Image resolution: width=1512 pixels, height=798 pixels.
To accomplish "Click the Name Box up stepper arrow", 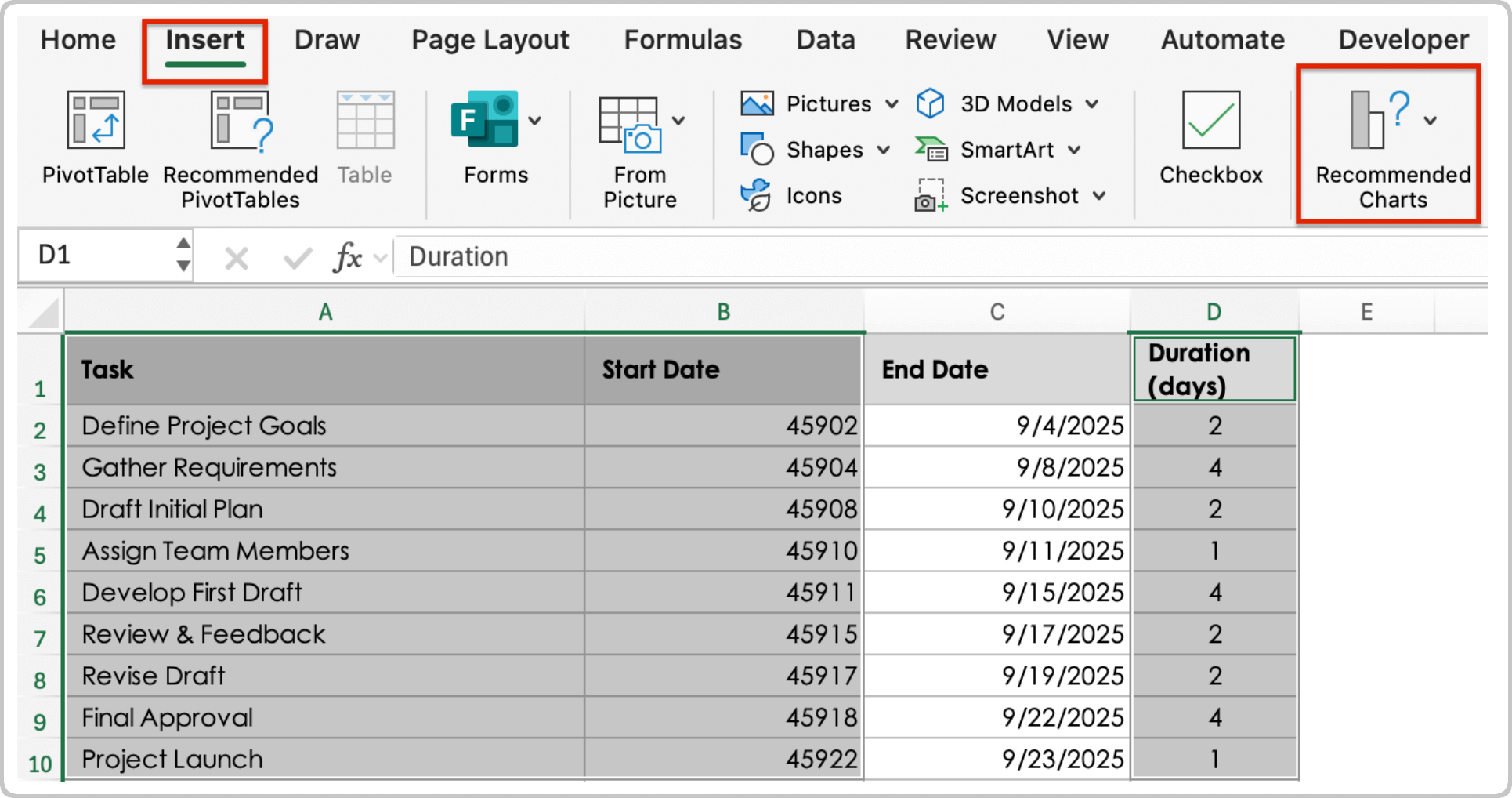I will coord(182,245).
